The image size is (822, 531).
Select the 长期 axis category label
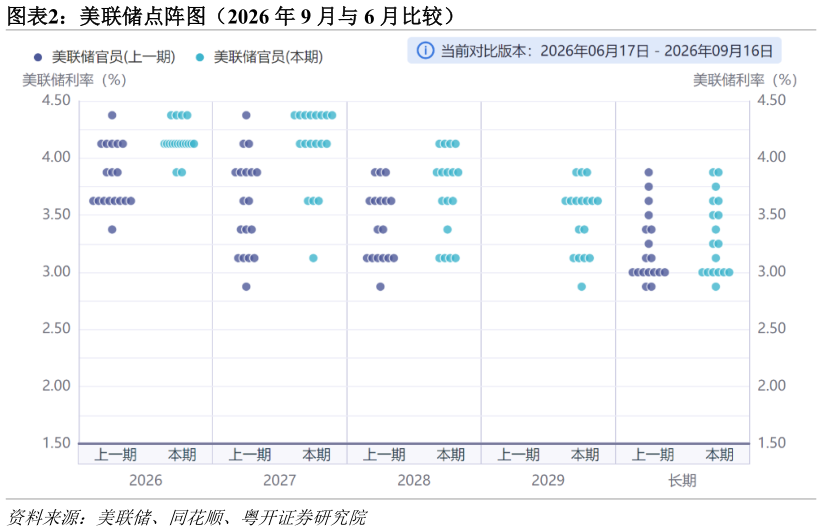(683, 480)
